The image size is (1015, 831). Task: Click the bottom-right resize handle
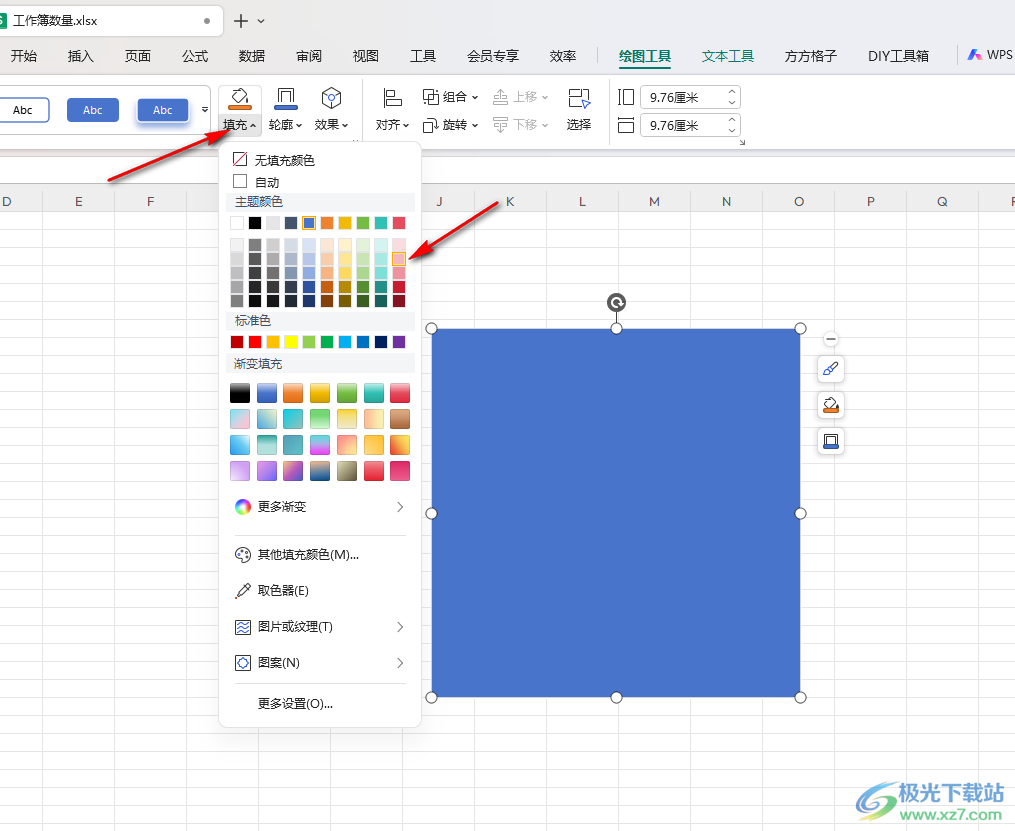800,697
